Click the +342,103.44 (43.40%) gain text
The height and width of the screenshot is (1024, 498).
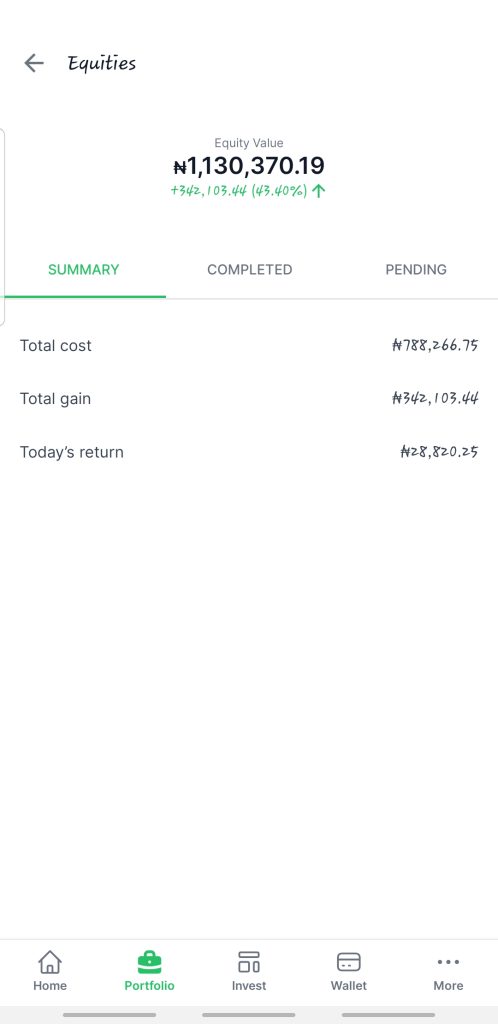tap(239, 191)
